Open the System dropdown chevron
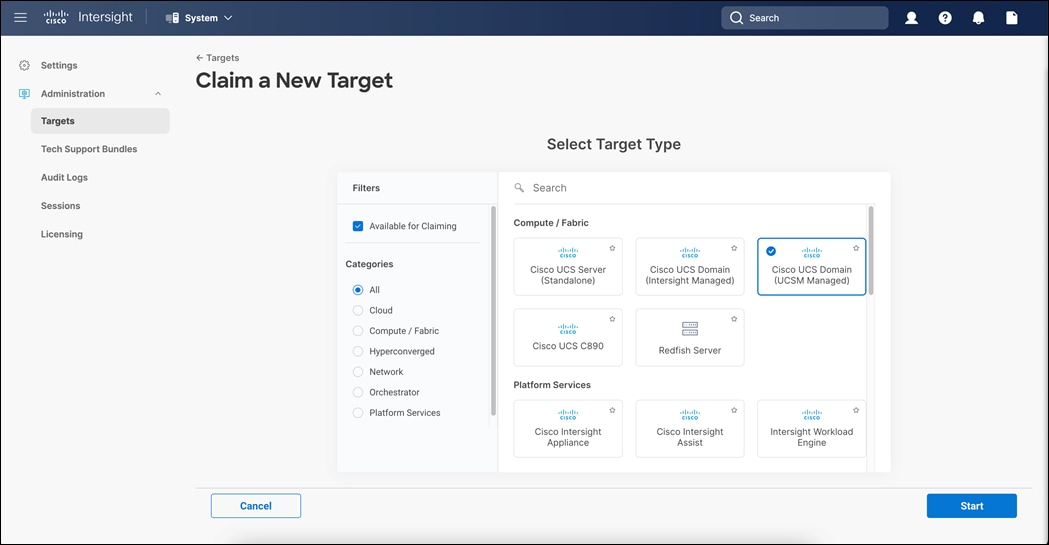 tap(228, 18)
